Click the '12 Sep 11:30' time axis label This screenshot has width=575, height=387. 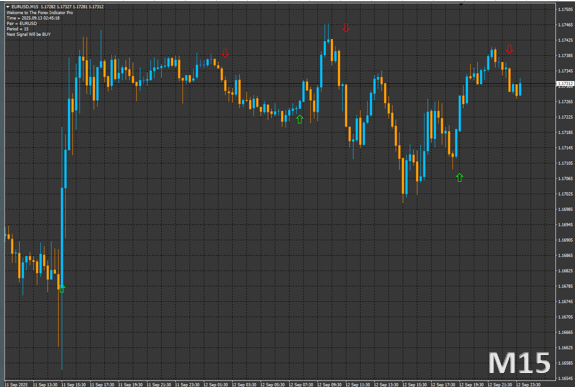(x=358, y=384)
